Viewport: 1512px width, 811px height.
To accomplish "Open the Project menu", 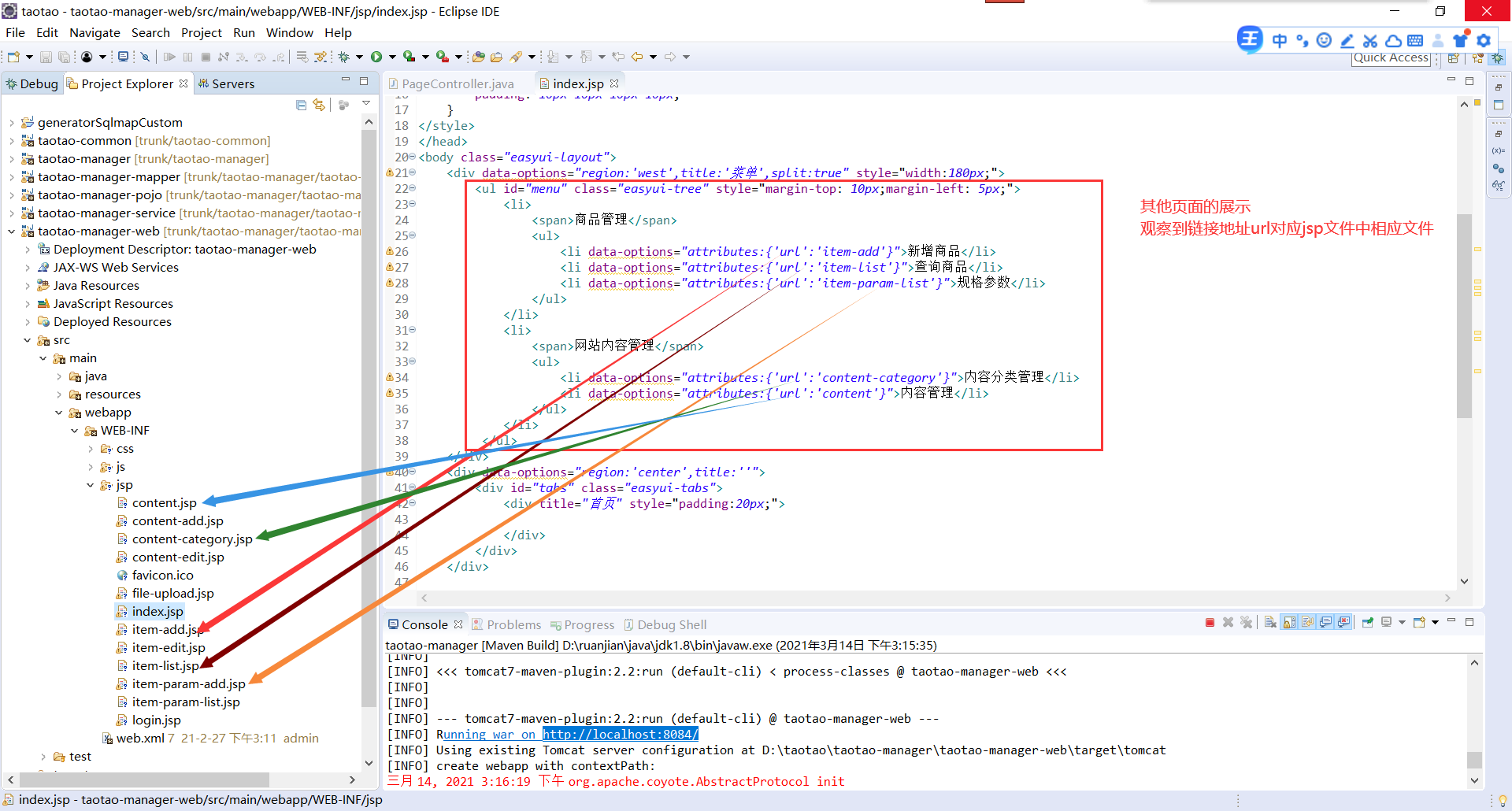I will (x=202, y=32).
